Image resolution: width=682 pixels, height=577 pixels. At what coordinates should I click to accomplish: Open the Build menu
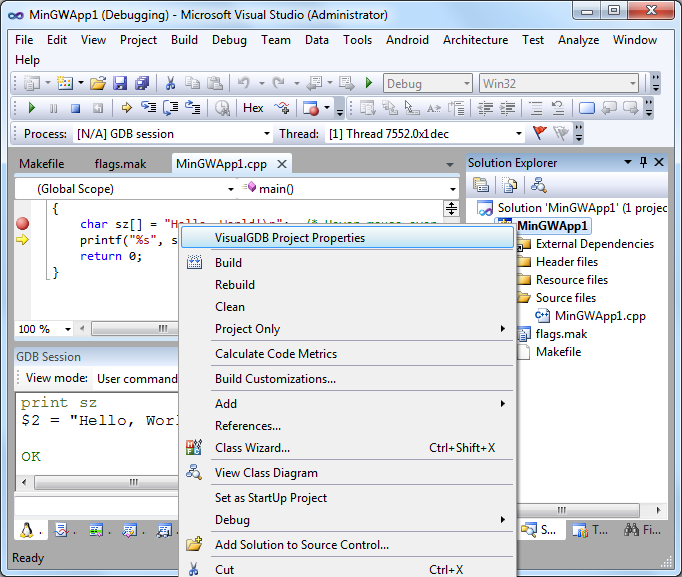pos(184,40)
